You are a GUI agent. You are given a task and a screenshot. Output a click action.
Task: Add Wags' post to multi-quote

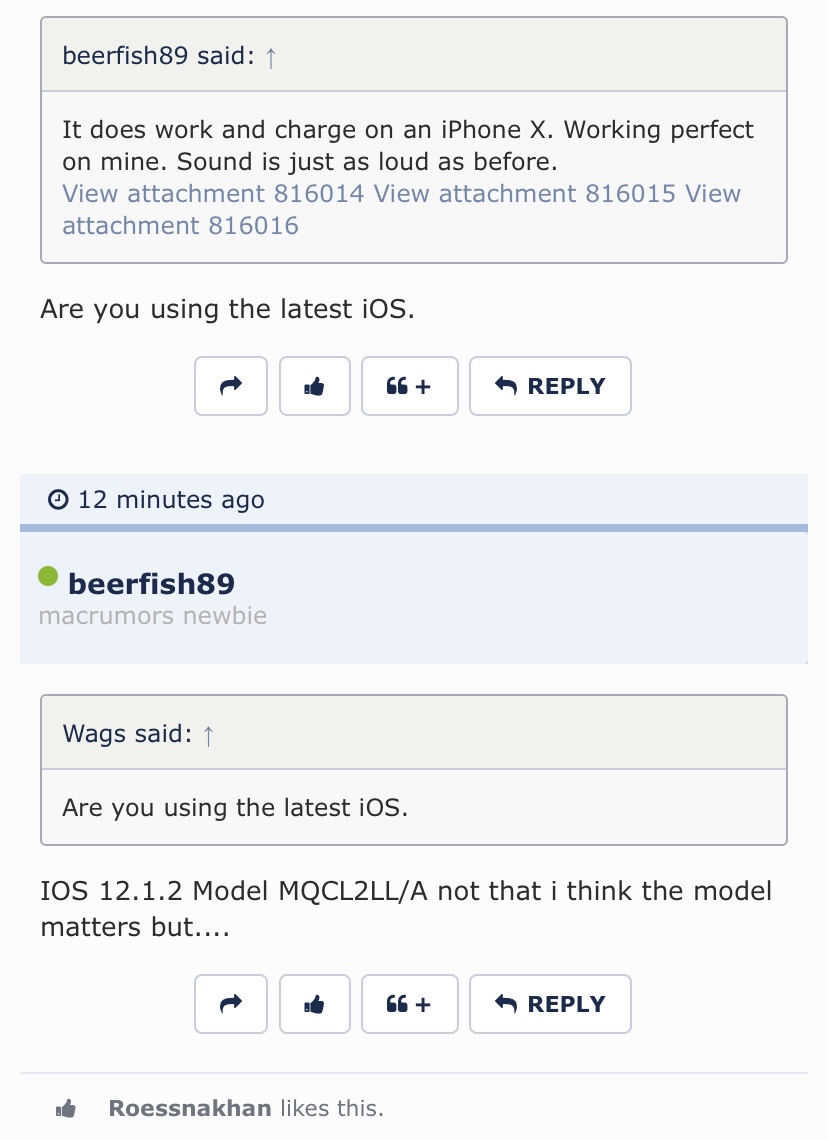coord(409,386)
